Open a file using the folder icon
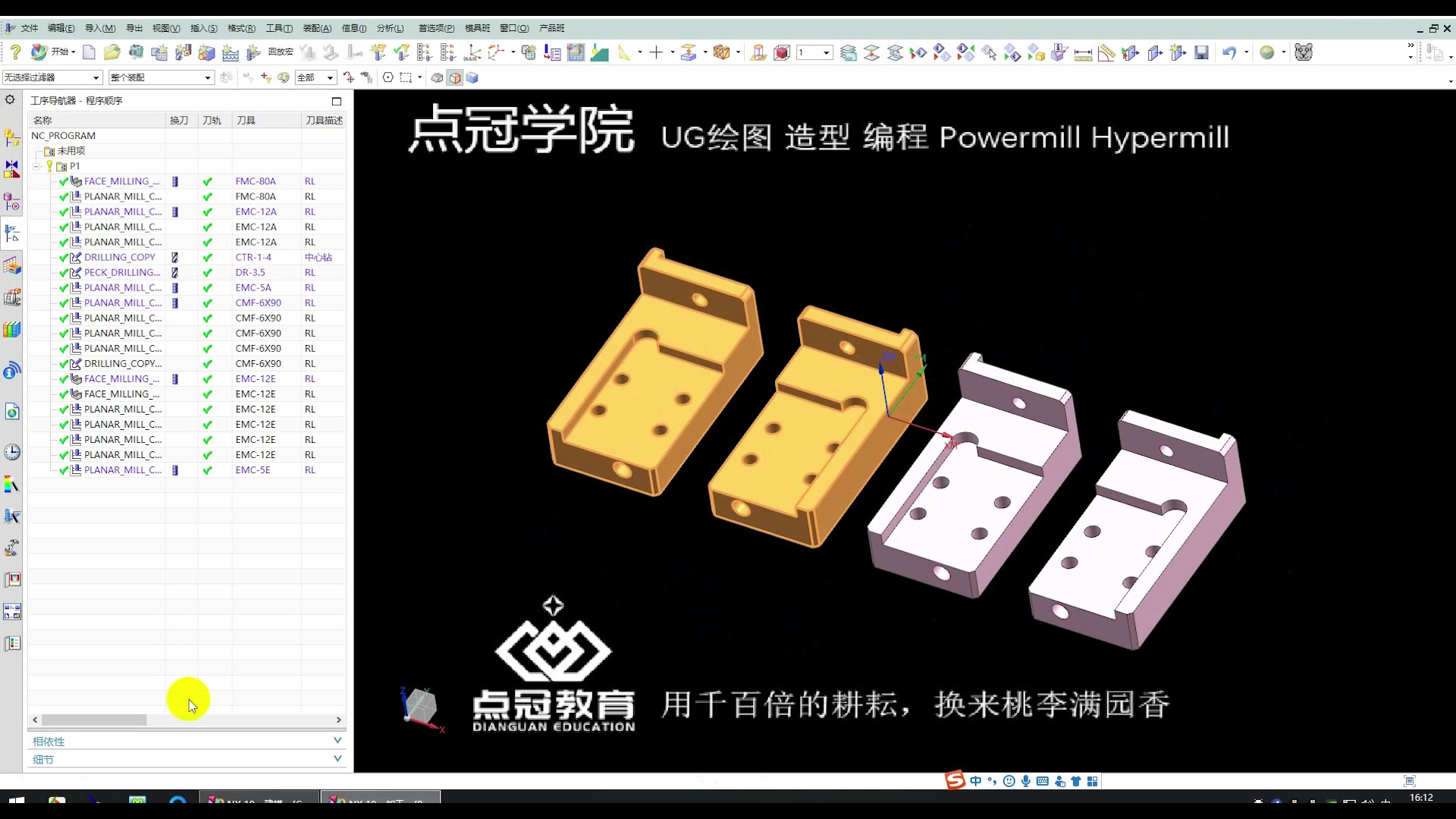1456x819 pixels. [x=112, y=52]
